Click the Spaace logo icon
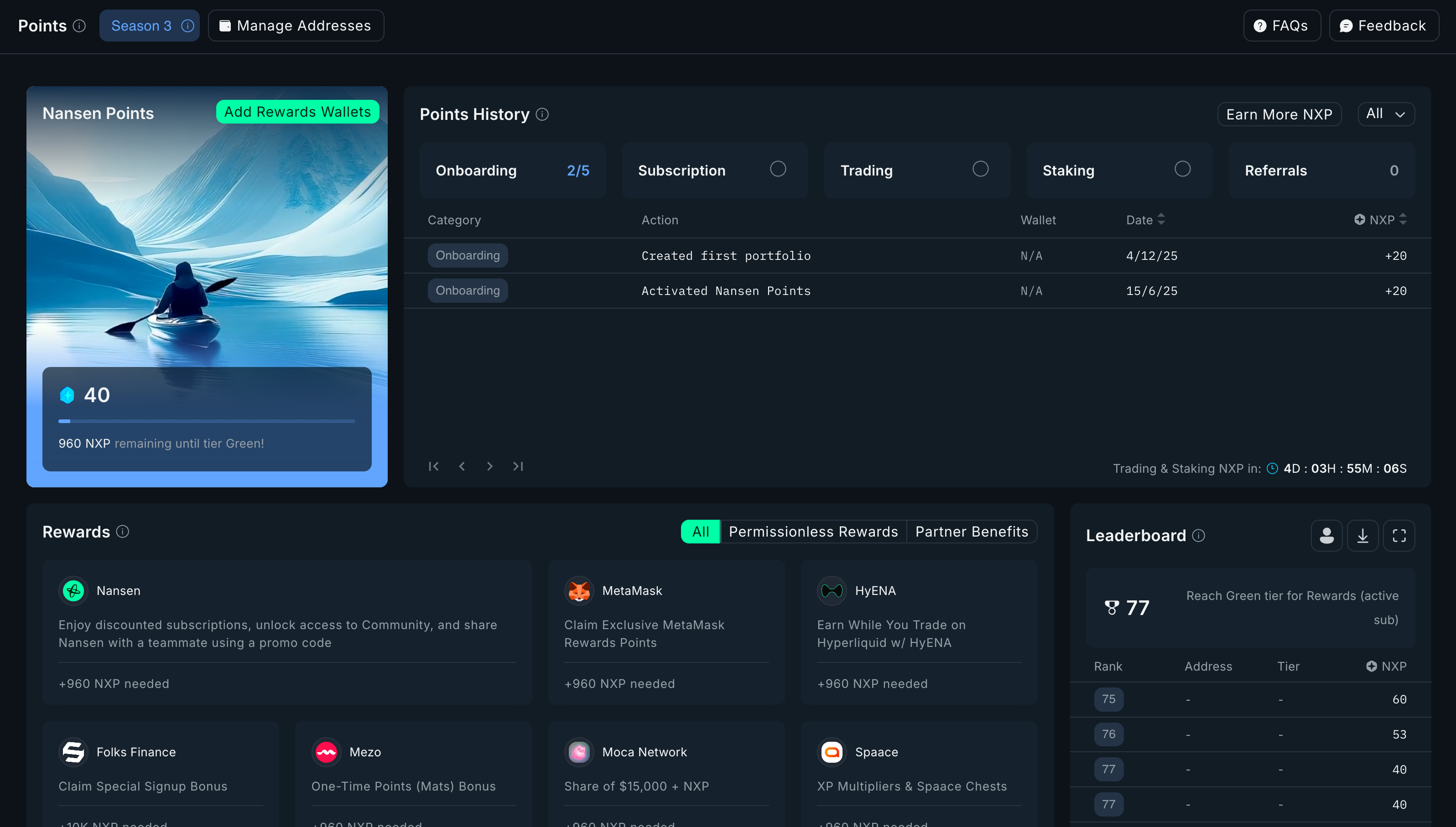This screenshot has height=827, width=1456. [832, 751]
